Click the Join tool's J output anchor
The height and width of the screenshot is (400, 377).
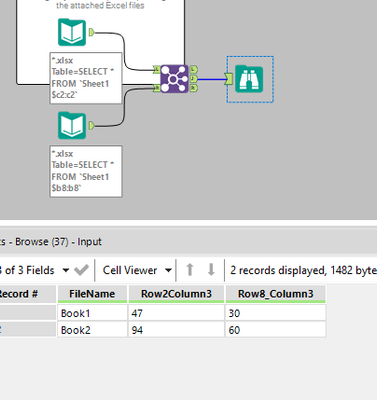pyautogui.click(x=194, y=79)
